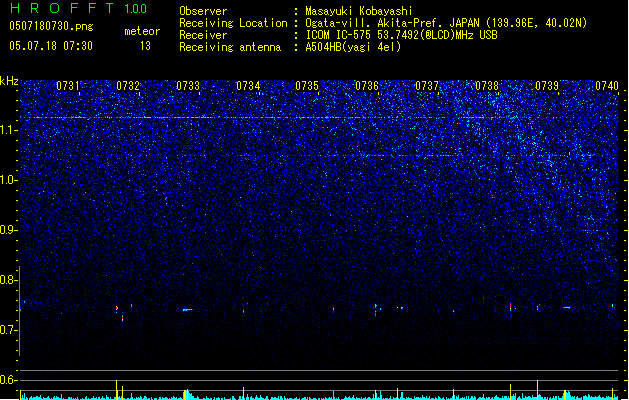Screen dimensions: 629x400
Task: Click the antenna text A504HB(yagi 4el)
Action: [x=353, y=47]
